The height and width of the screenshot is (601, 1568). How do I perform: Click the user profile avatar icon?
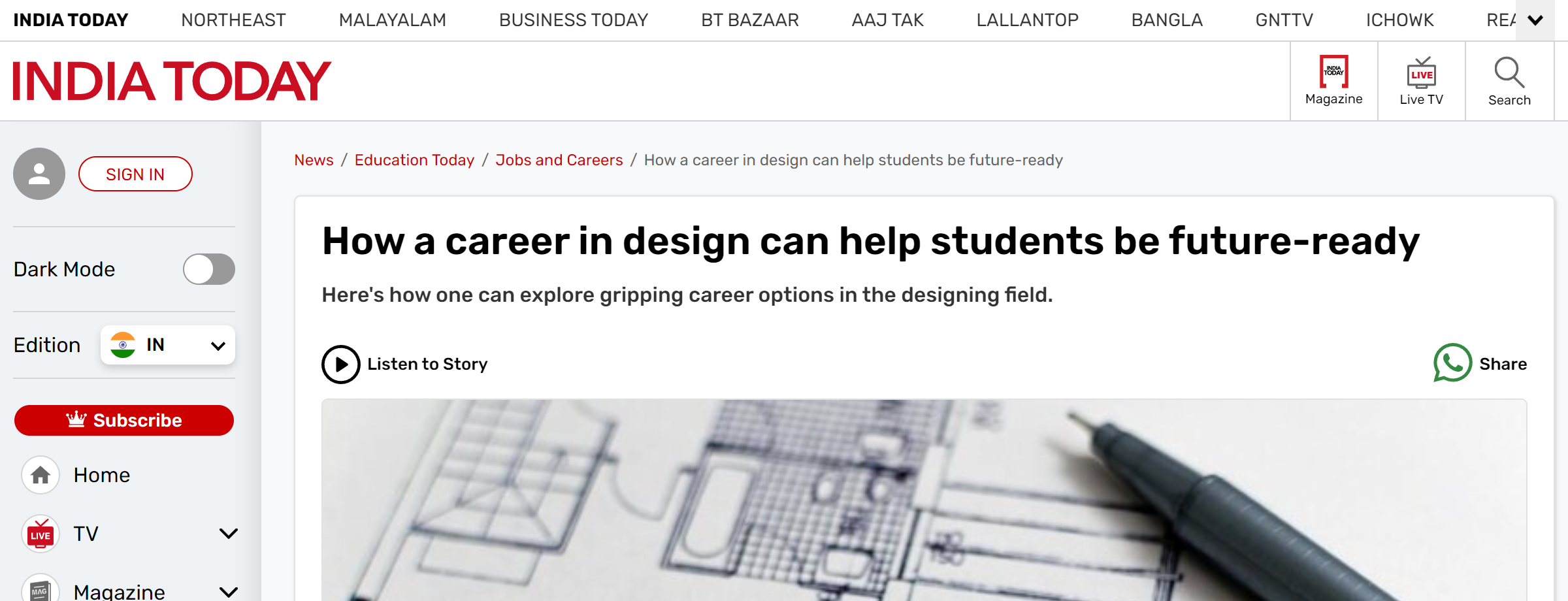(39, 174)
